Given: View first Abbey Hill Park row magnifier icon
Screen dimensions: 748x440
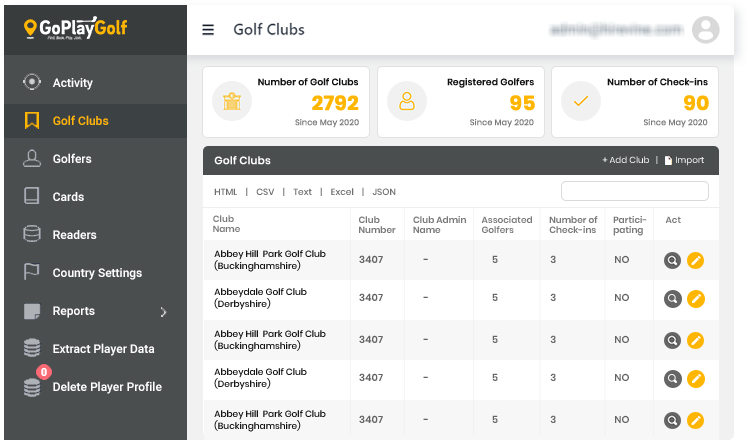Looking at the screenshot, I should 673,261.
